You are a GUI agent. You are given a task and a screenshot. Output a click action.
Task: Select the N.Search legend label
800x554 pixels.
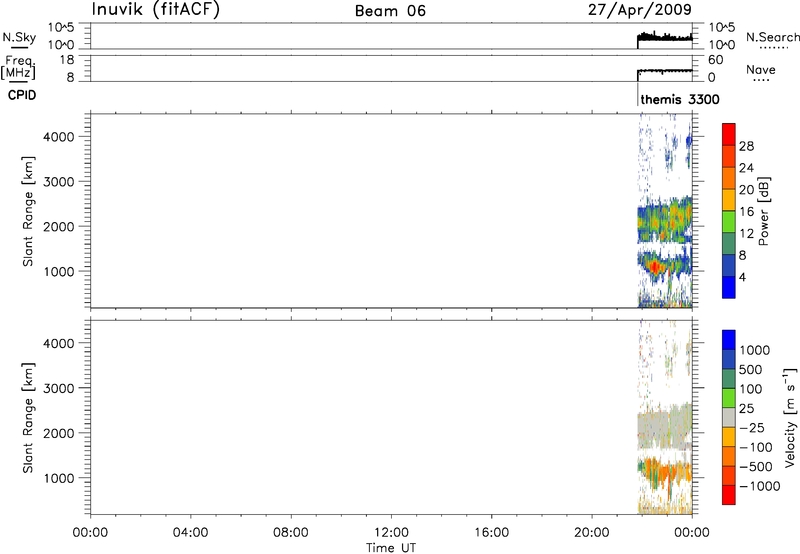pos(772,37)
